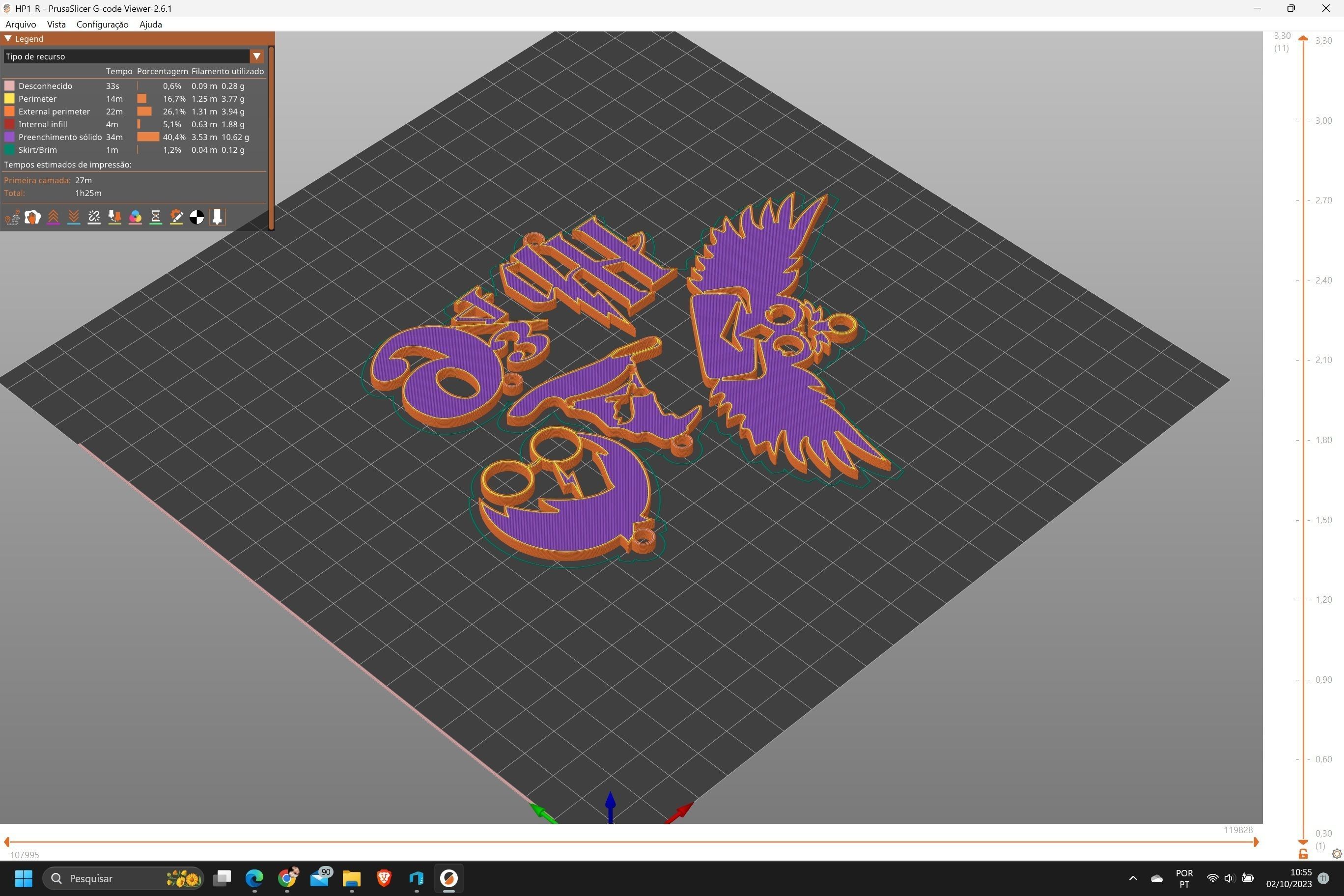Click the Filamento utilizado column header
The image size is (1344, 896).
227,71
